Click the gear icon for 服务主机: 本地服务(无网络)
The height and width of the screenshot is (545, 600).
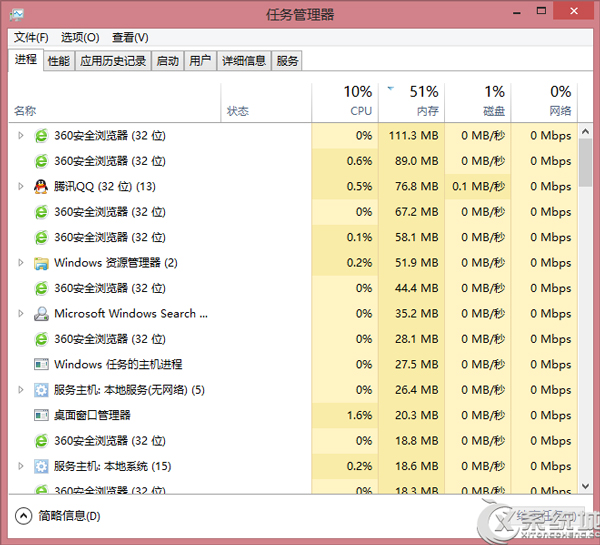click(41, 390)
